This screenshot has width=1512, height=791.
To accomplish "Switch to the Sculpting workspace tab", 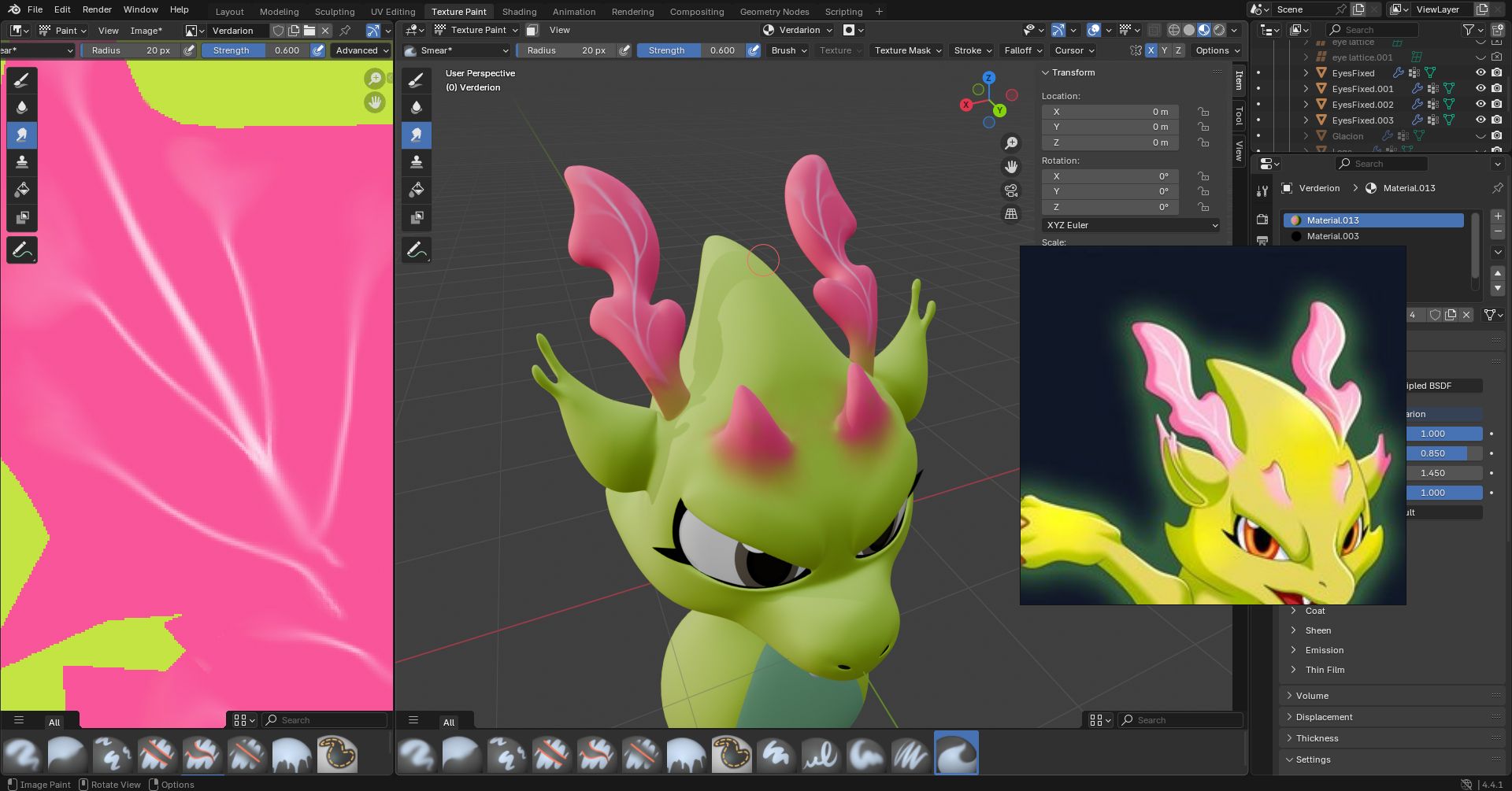I will (335, 12).
